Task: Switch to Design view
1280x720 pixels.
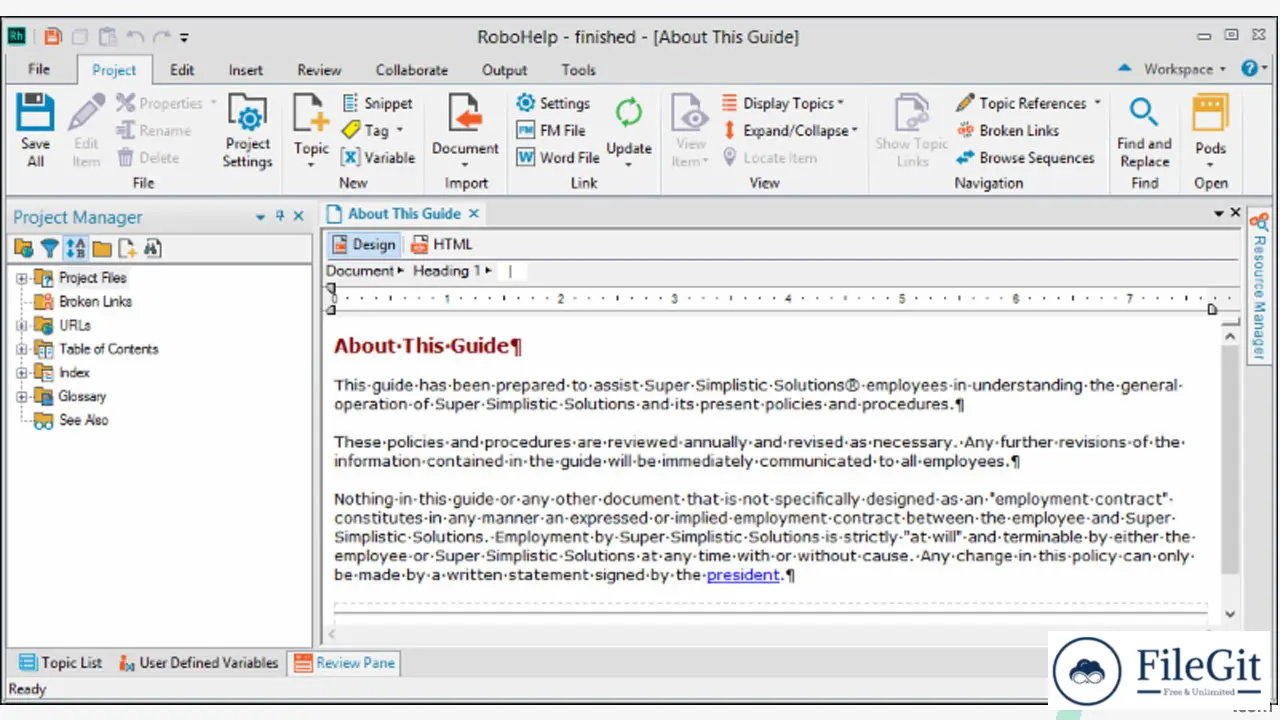Action: tap(363, 244)
